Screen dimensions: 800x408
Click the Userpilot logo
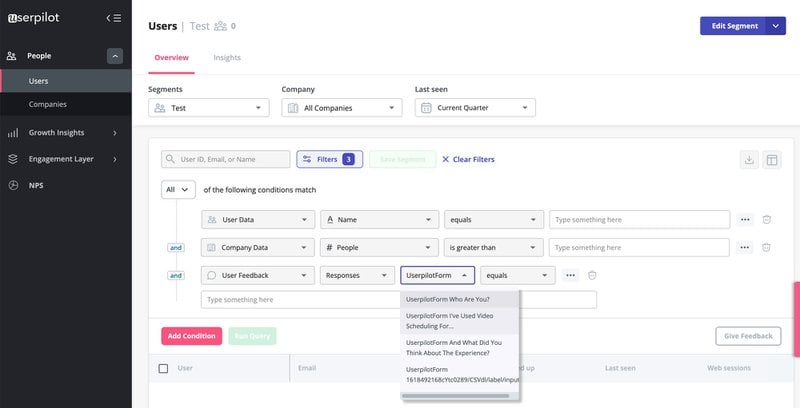(x=34, y=18)
